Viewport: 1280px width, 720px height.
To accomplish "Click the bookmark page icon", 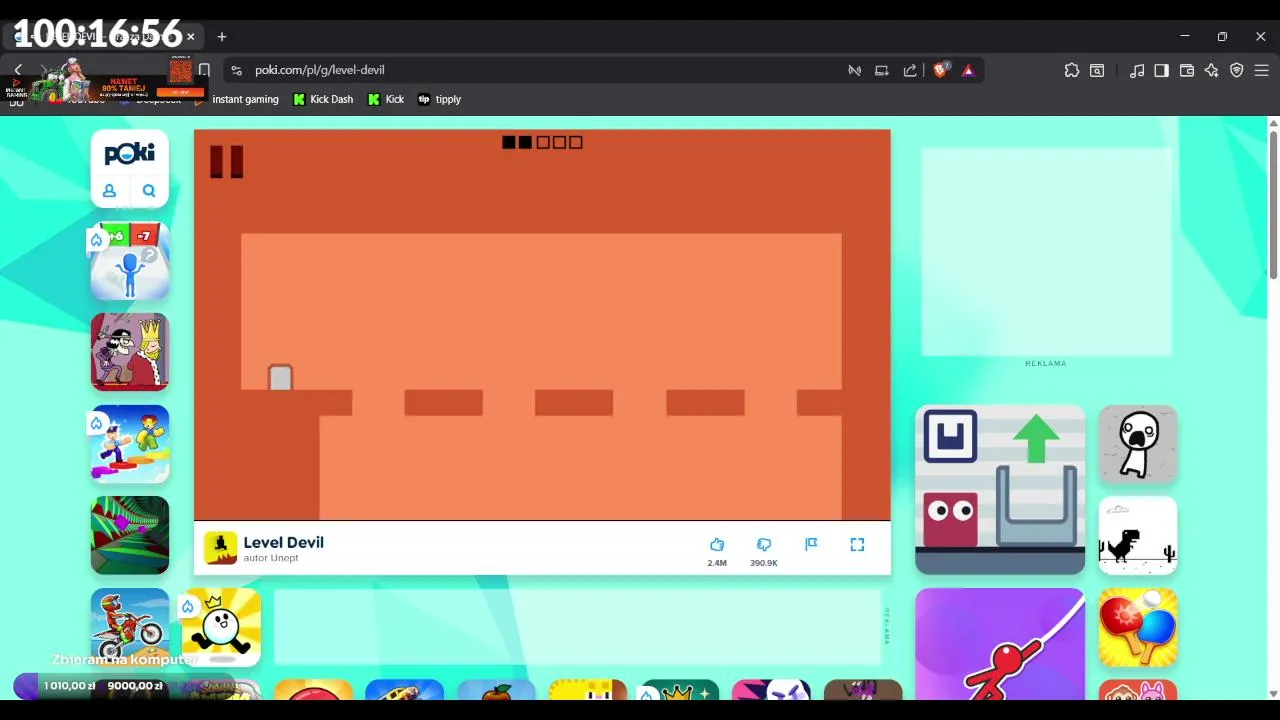I will click(x=204, y=70).
